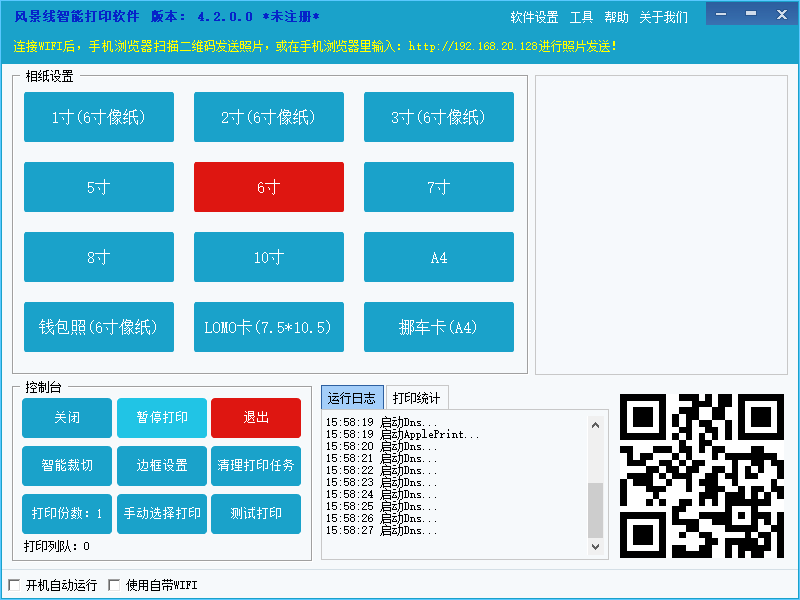Open the 工具 menu

pos(581,17)
